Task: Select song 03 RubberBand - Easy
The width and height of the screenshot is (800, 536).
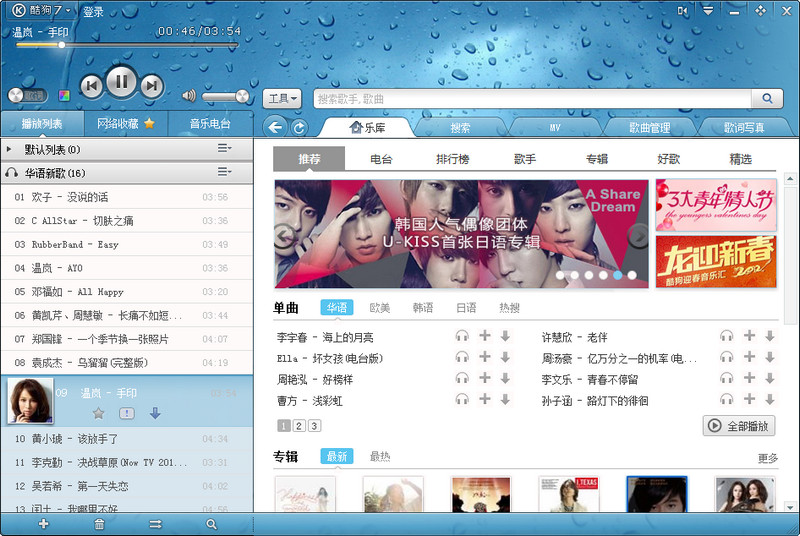Action: [127, 244]
